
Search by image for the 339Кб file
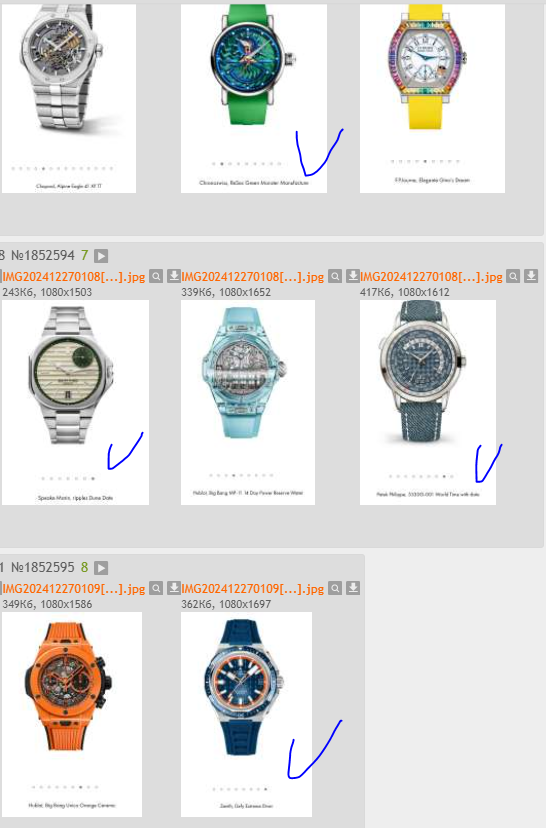pyautogui.click(x=335, y=276)
